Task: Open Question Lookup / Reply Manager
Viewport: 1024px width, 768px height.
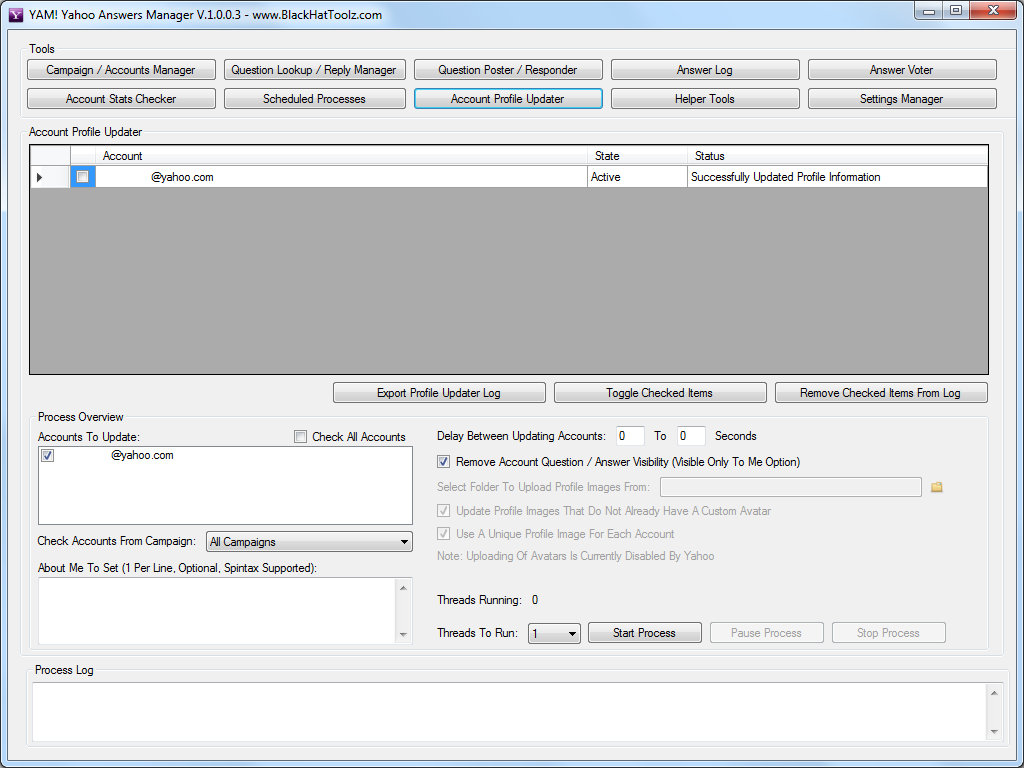Action: (x=314, y=70)
